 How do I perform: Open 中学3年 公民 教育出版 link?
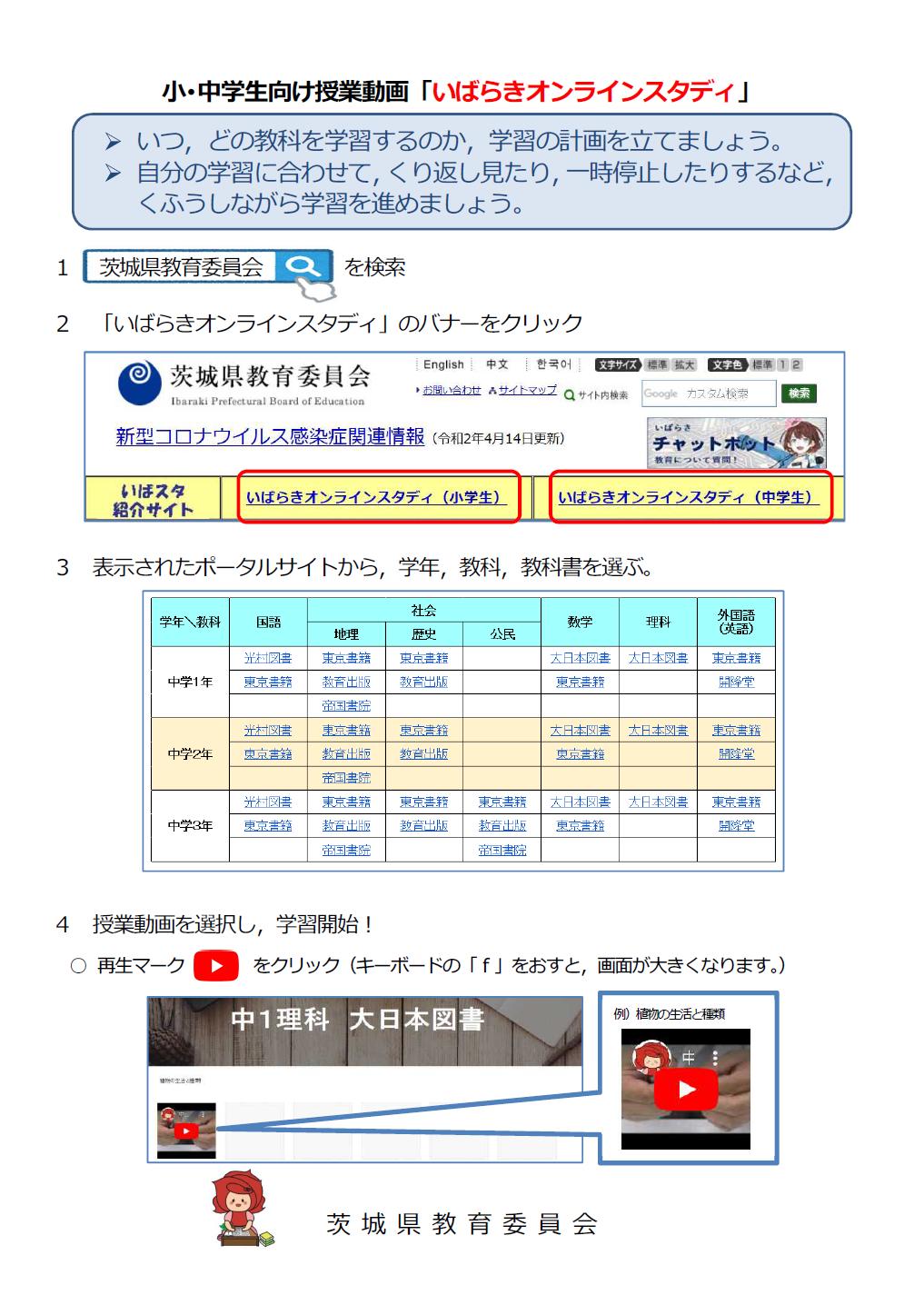[x=502, y=825]
